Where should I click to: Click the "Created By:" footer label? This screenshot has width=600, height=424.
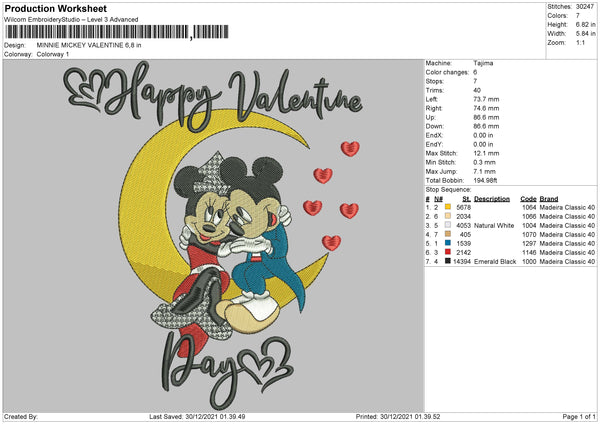tap(21, 416)
